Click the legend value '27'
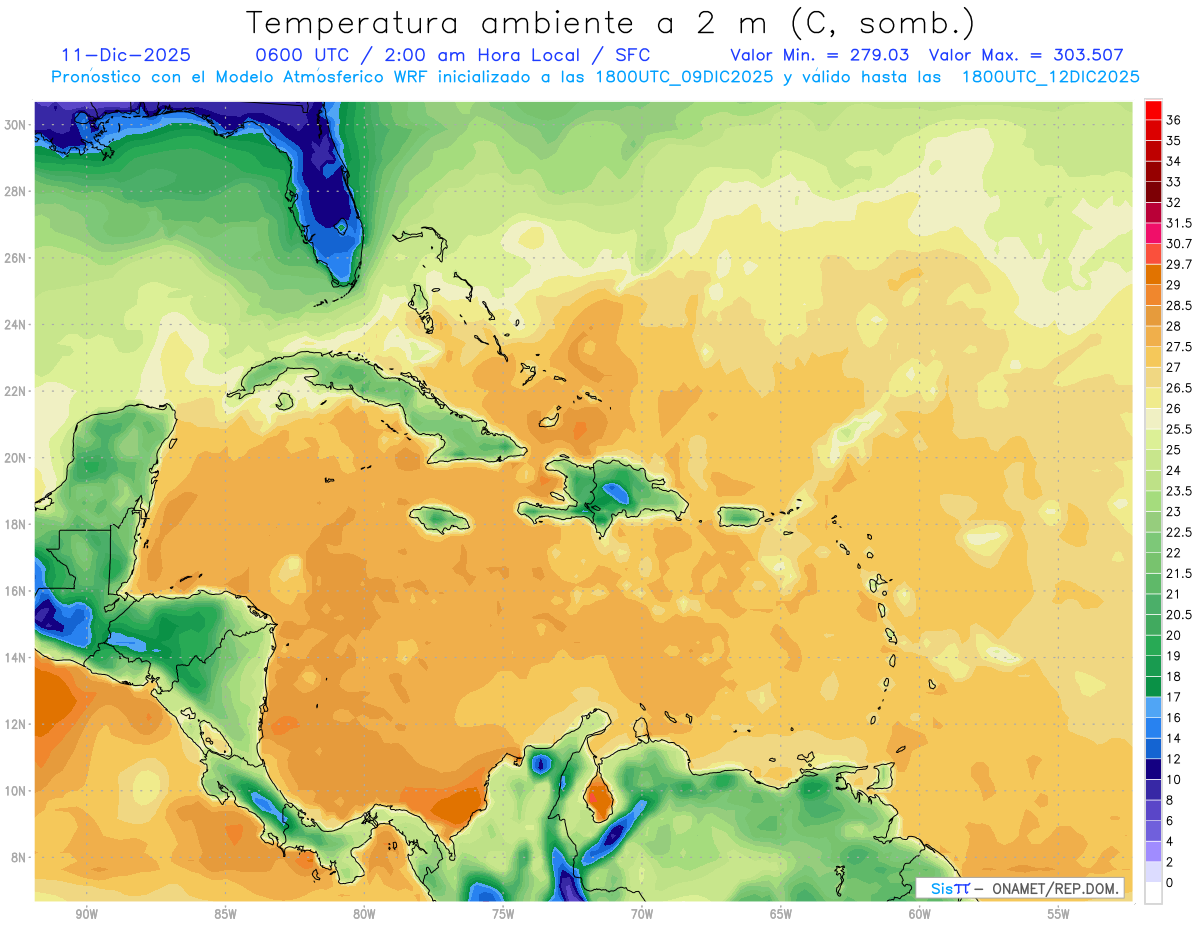 1174,367
